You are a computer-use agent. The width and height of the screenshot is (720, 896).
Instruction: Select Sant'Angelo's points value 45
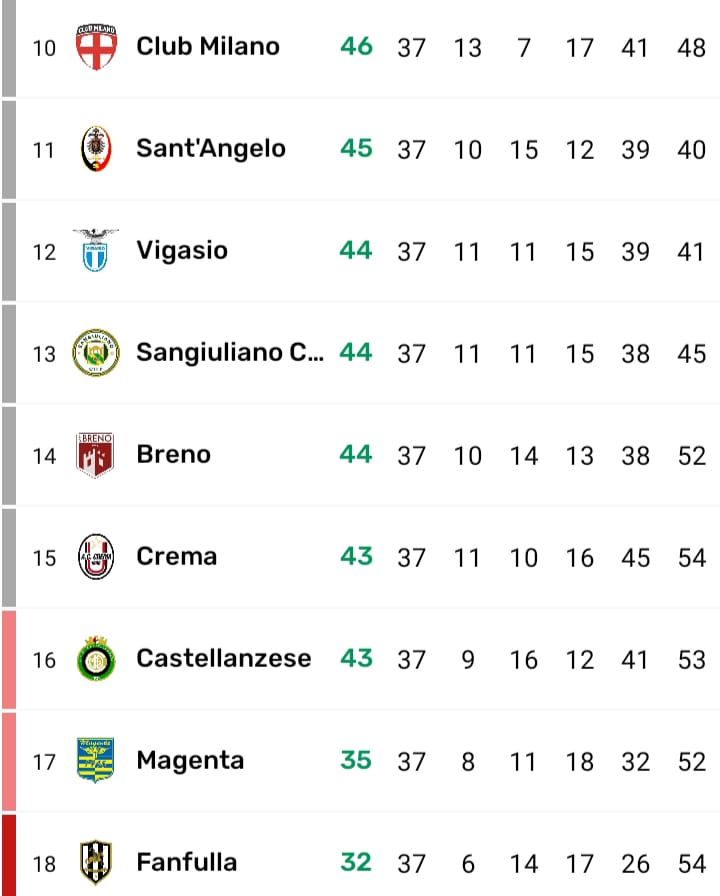[356, 146]
